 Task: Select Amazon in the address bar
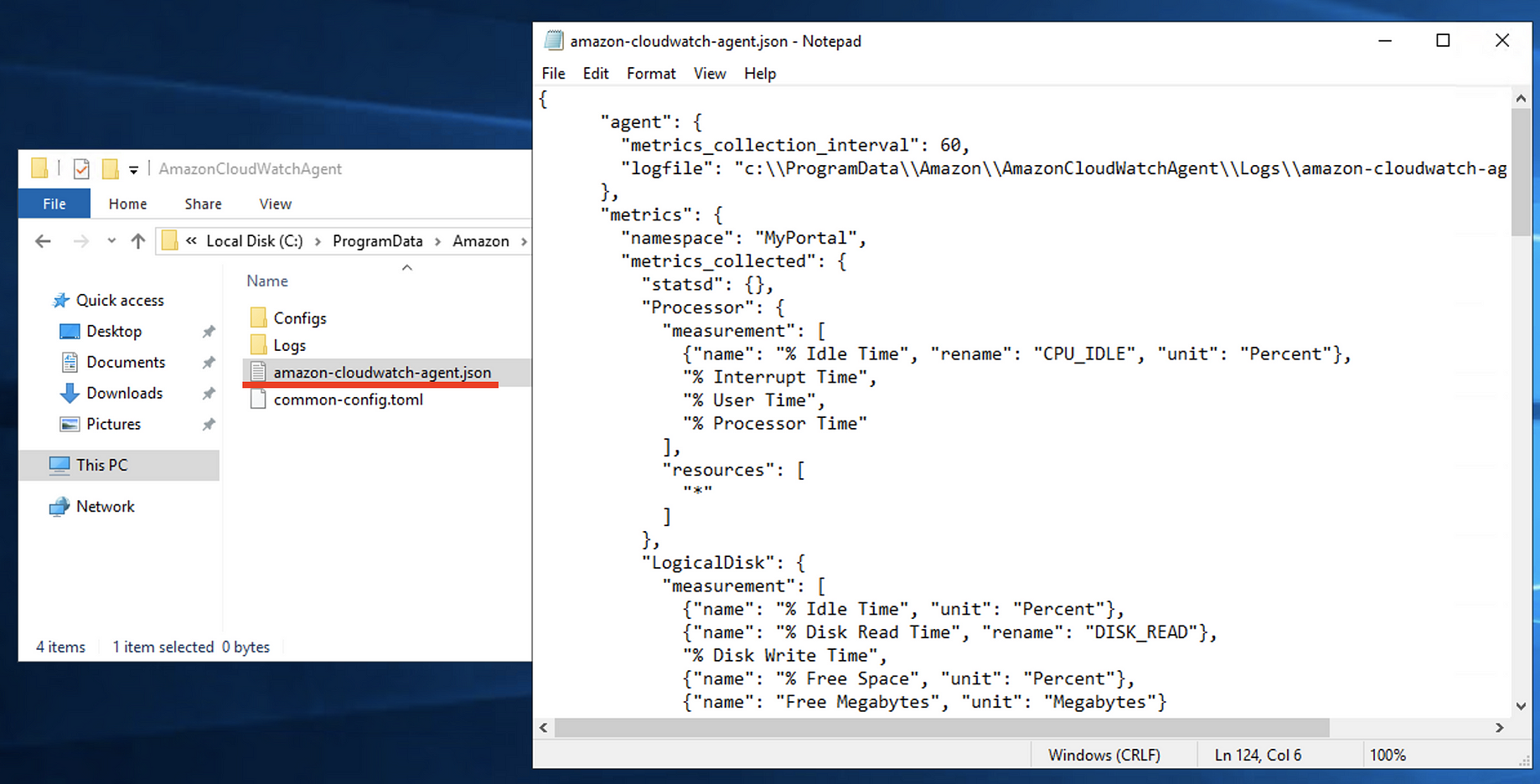click(x=481, y=241)
